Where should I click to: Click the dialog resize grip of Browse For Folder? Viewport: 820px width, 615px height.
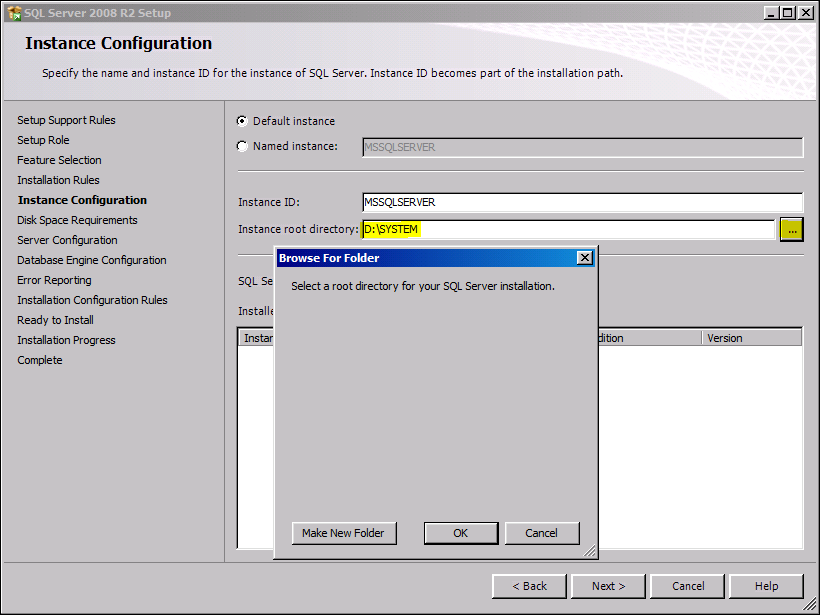point(589,551)
